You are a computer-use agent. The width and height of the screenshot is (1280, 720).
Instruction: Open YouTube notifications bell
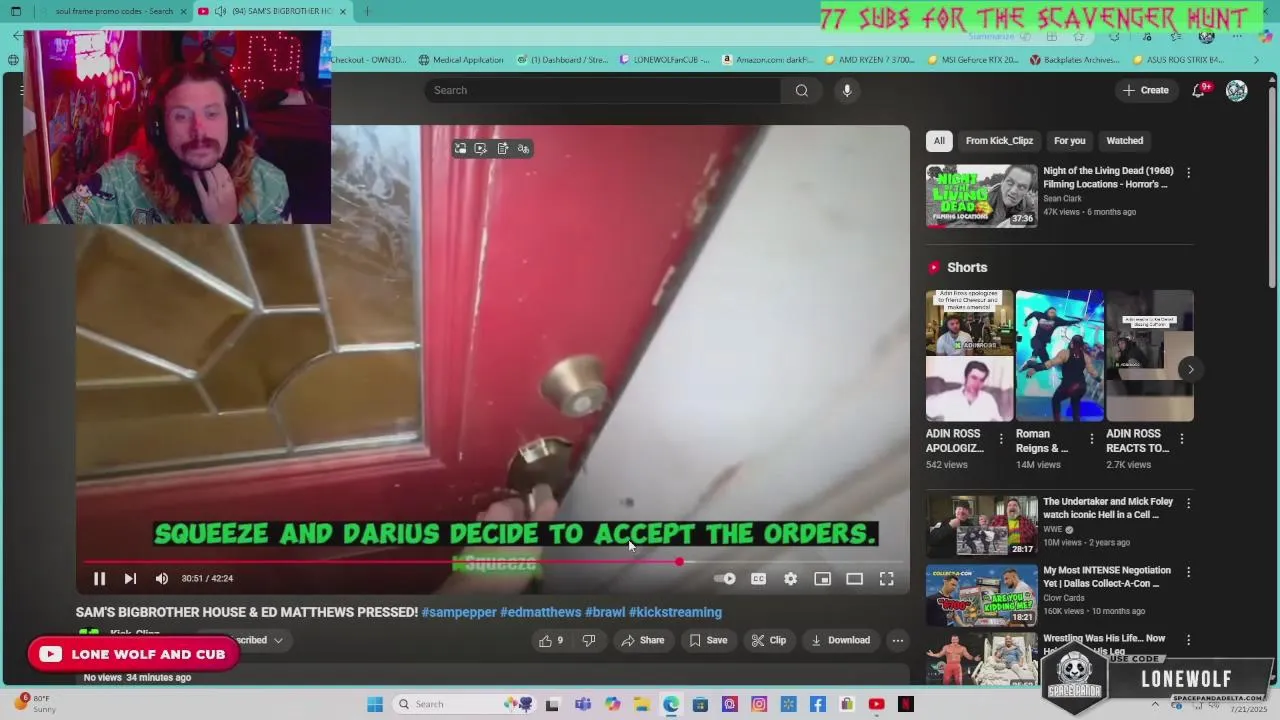[1199, 90]
